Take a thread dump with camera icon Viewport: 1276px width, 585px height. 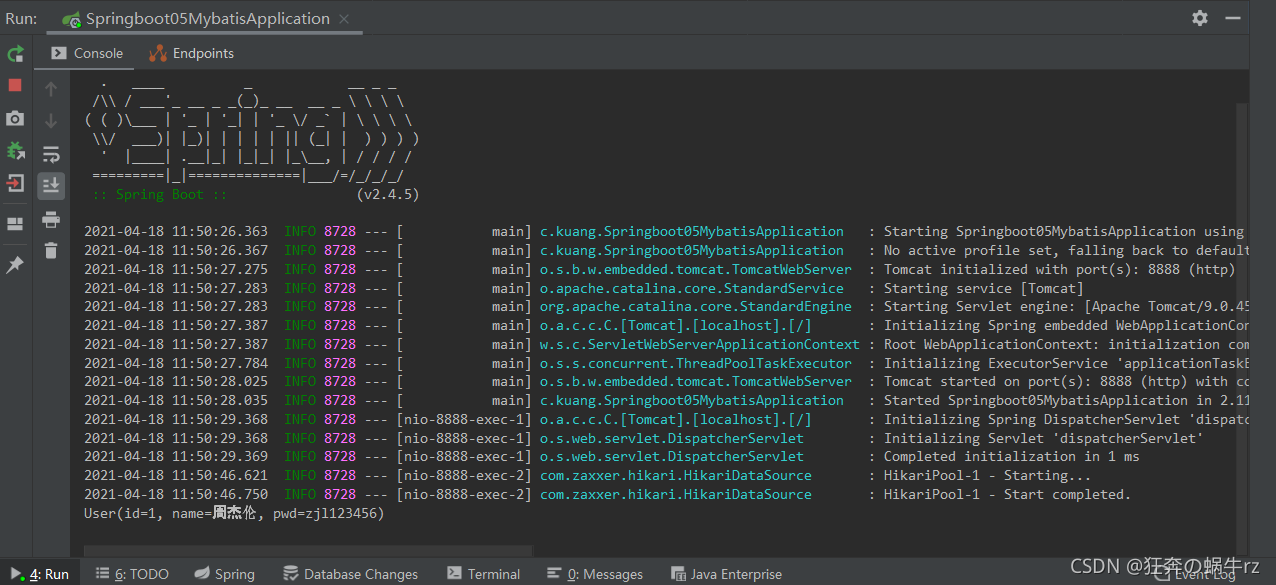15,119
